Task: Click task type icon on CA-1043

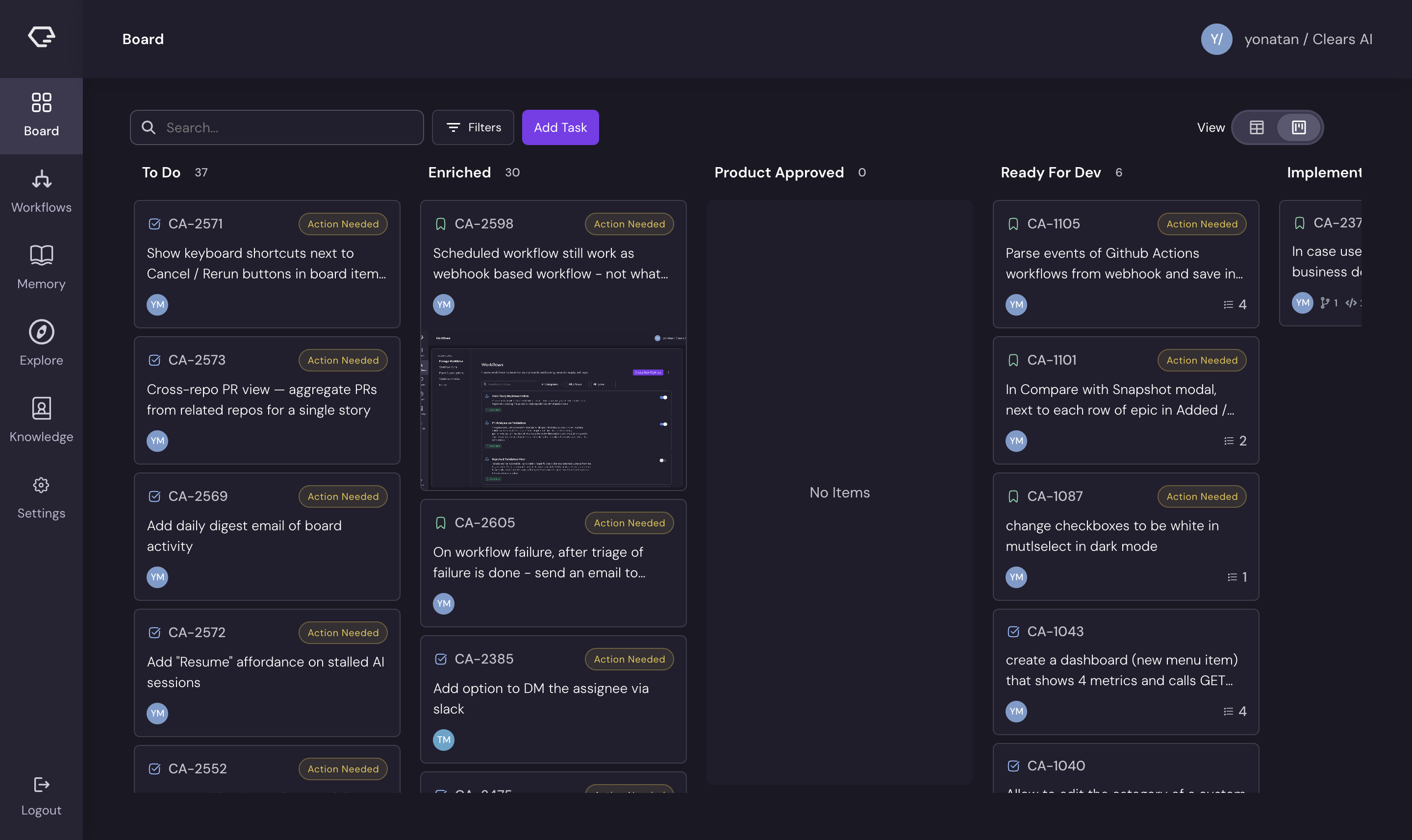Action: coord(1013,632)
